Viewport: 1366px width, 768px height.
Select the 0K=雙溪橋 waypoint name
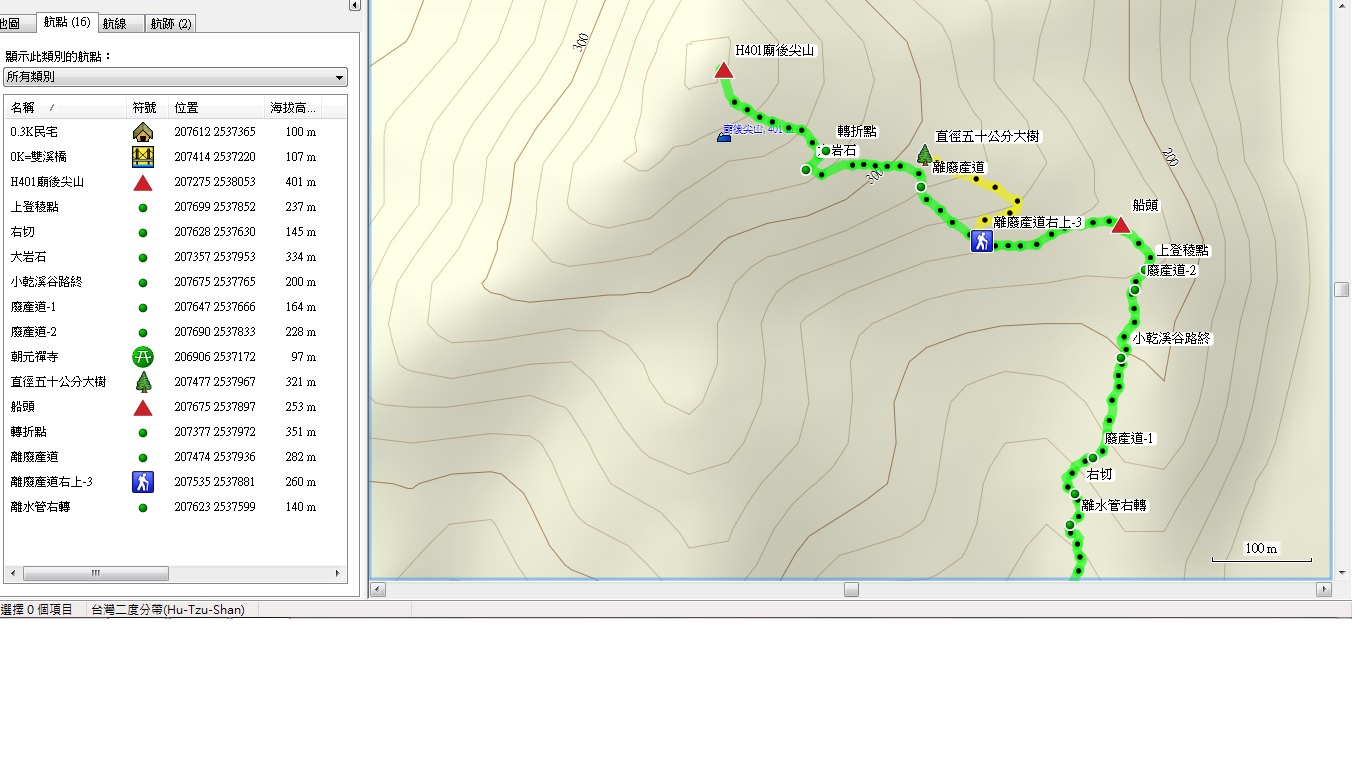[x=39, y=157]
